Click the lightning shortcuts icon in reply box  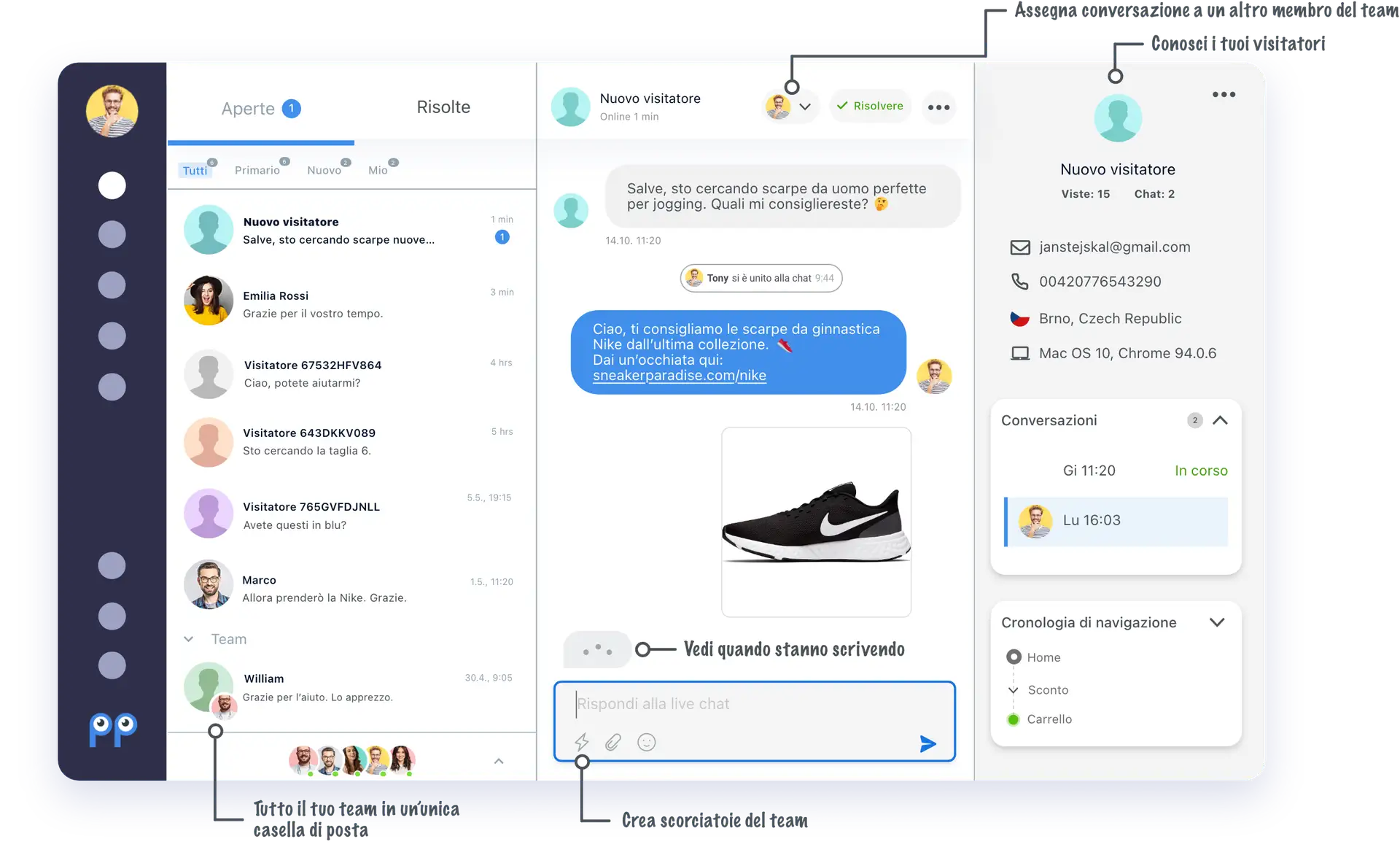click(x=582, y=742)
